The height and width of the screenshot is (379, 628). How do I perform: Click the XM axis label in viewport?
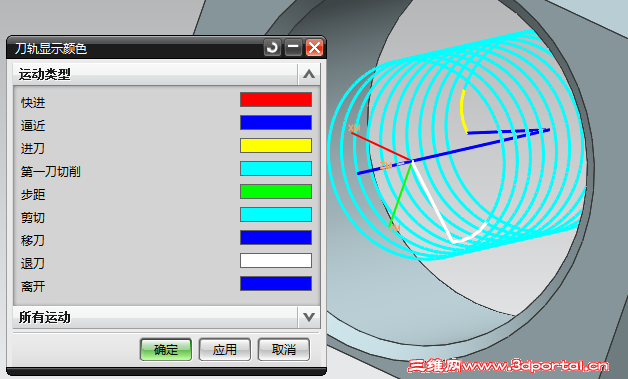[x=354, y=128]
